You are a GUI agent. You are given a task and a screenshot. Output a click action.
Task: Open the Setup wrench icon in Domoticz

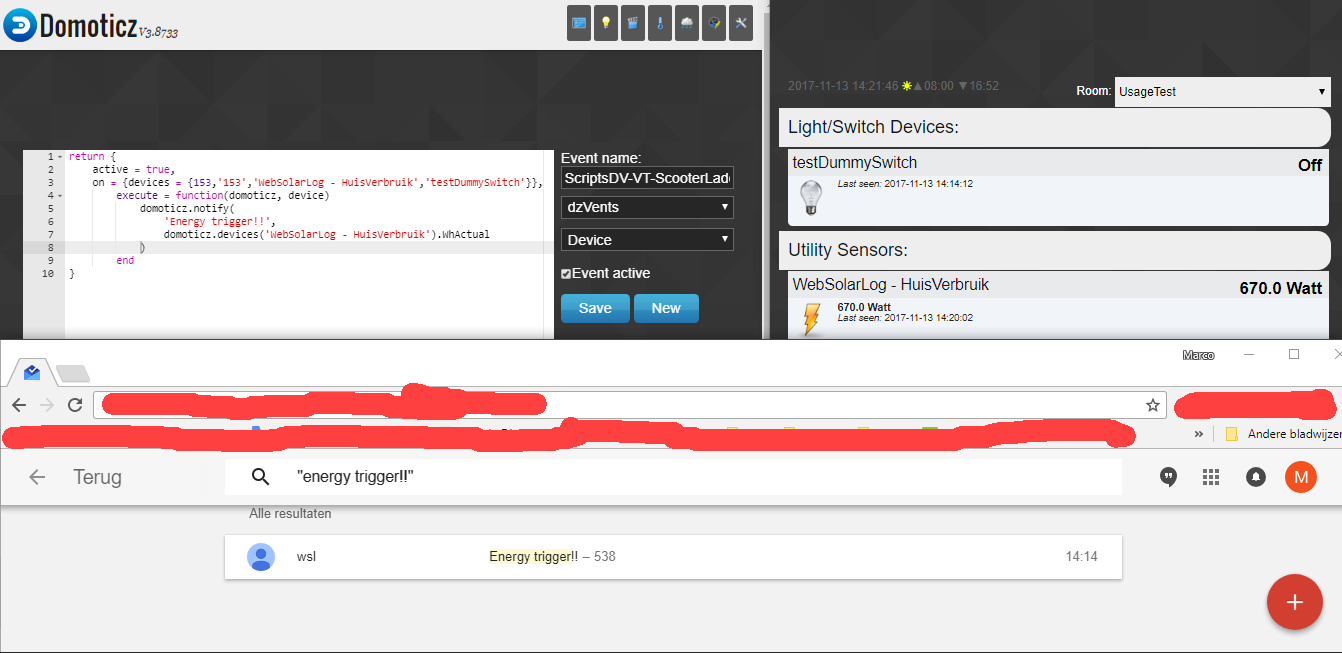741,23
